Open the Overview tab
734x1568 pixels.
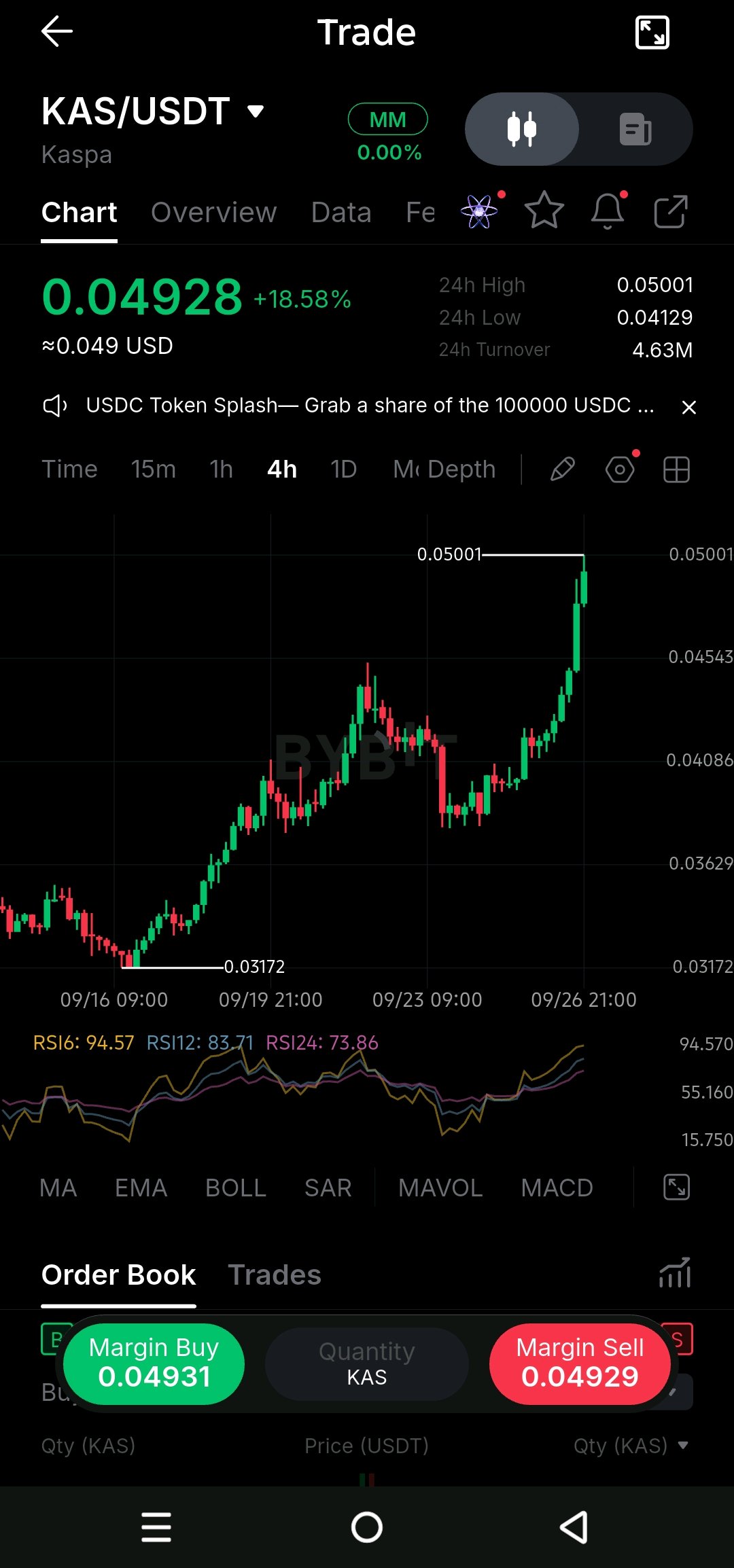(214, 213)
